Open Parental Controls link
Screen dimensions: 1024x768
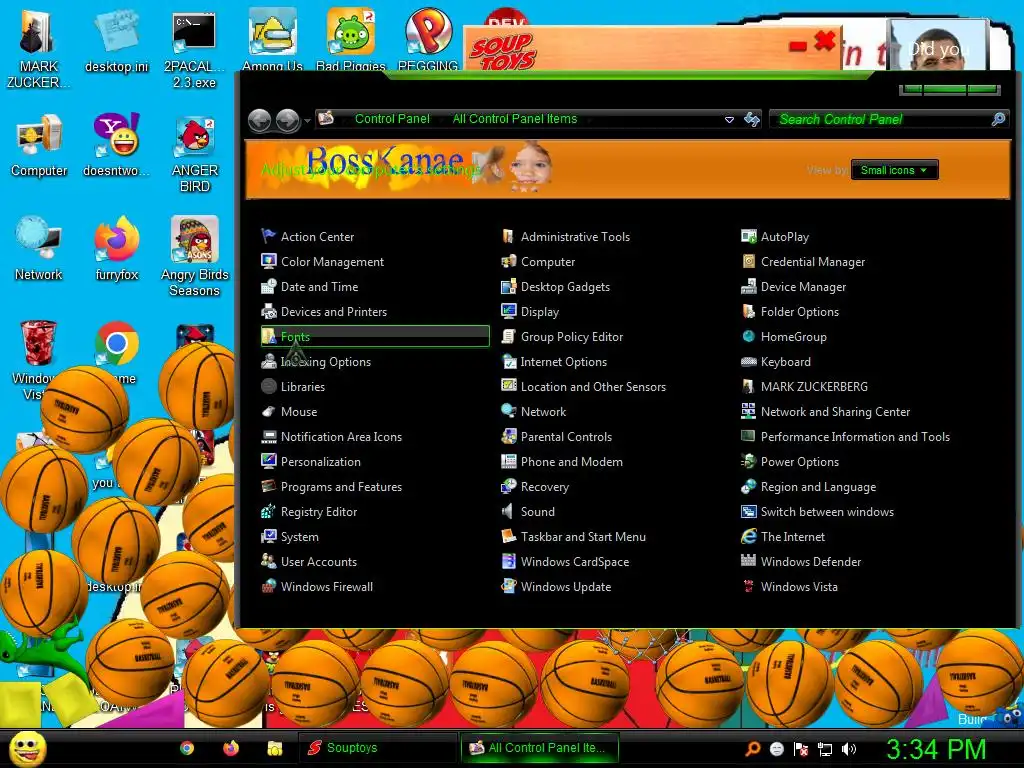click(566, 437)
